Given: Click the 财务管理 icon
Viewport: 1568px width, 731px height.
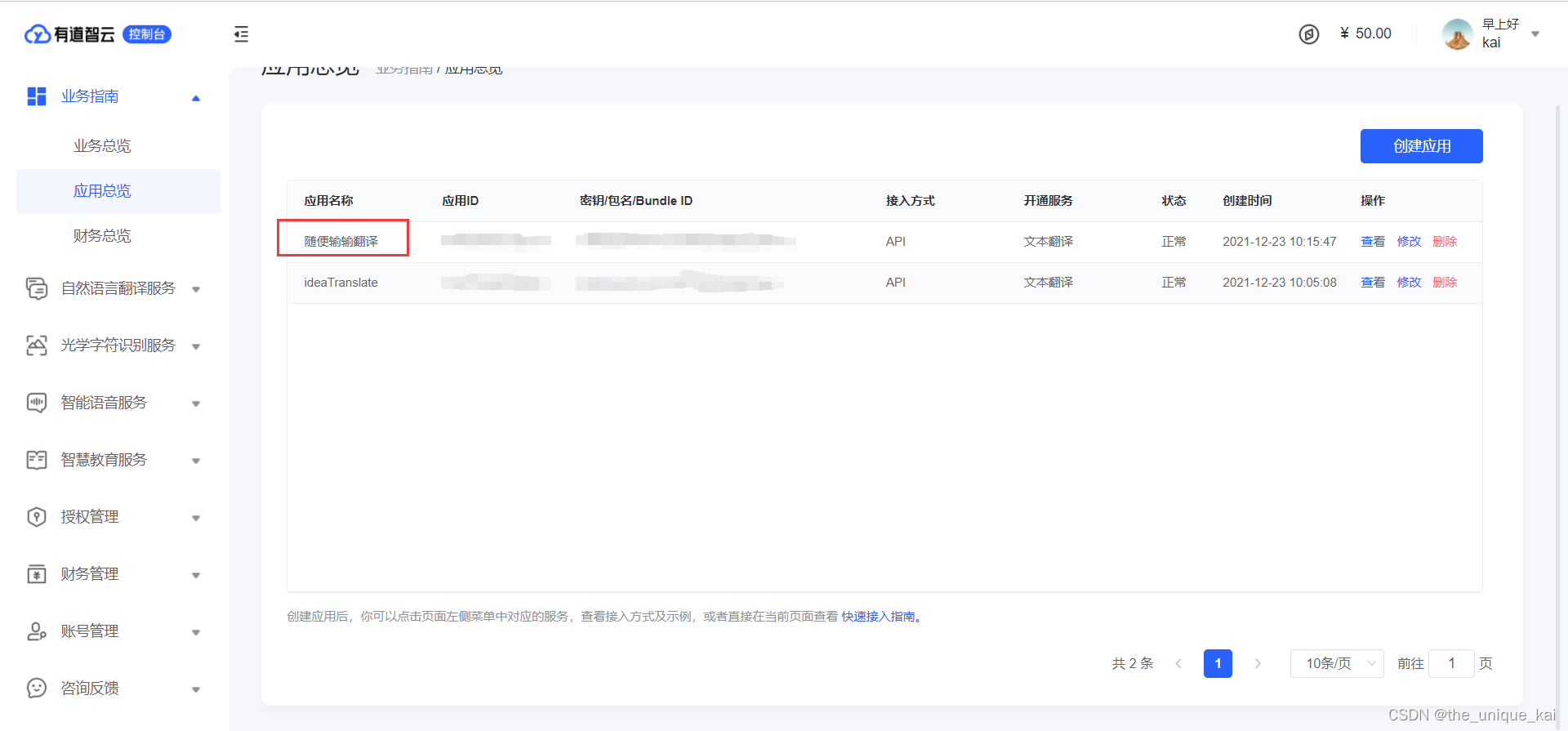Looking at the screenshot, I should 37,574.
